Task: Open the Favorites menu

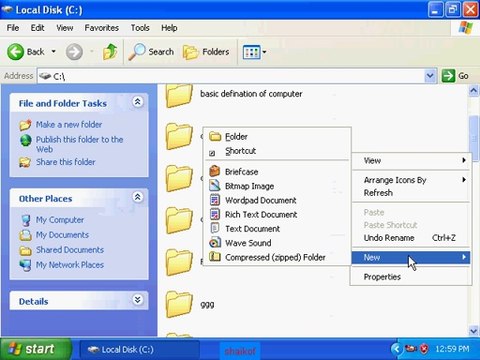Action: coord(102,28)
